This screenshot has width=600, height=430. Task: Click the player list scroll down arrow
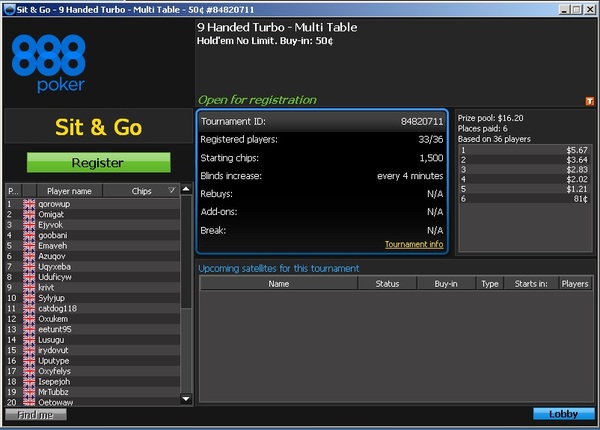click(x=186, y=399)
